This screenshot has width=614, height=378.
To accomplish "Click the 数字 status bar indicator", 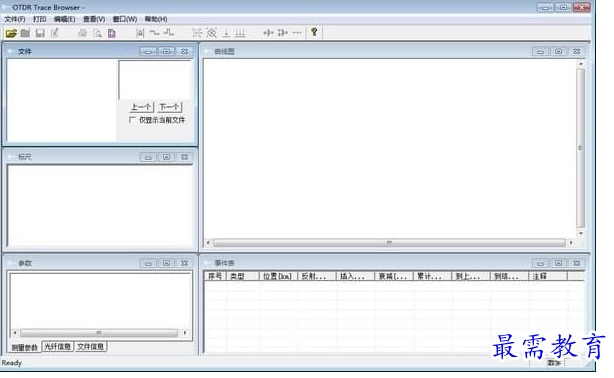I will coord(554,363).
